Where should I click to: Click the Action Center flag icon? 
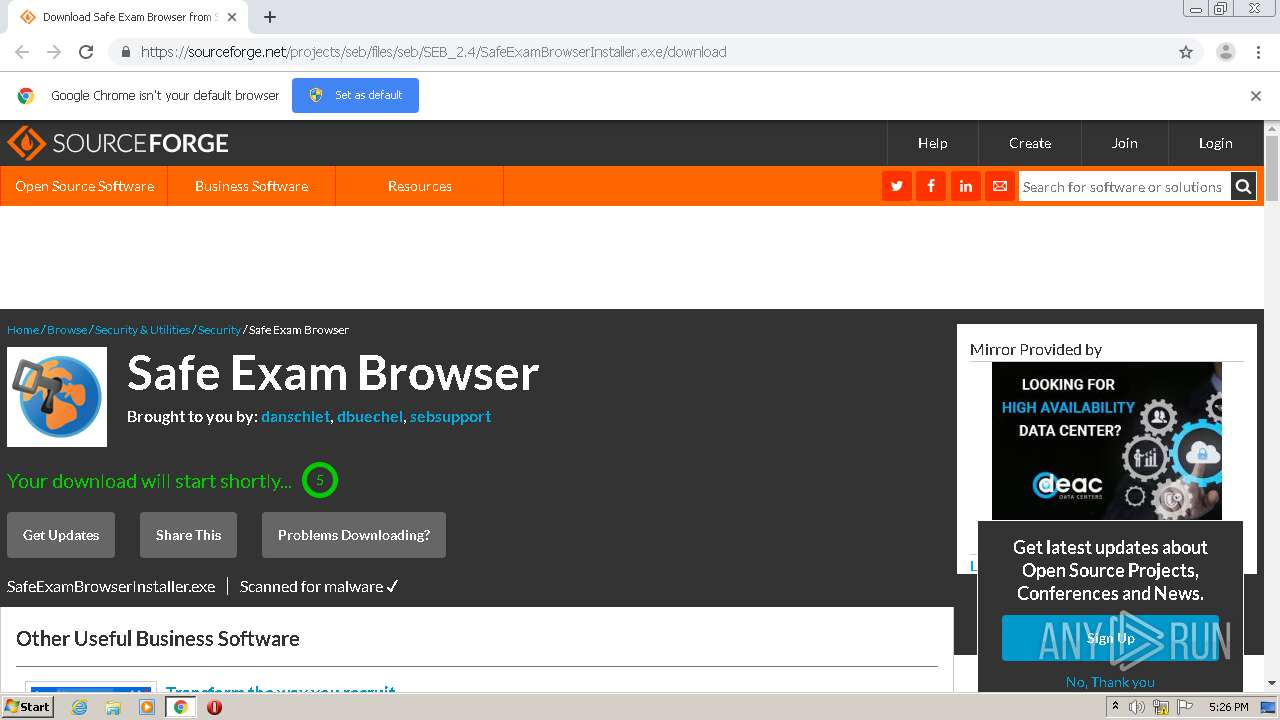click(x=1184, y=707)
